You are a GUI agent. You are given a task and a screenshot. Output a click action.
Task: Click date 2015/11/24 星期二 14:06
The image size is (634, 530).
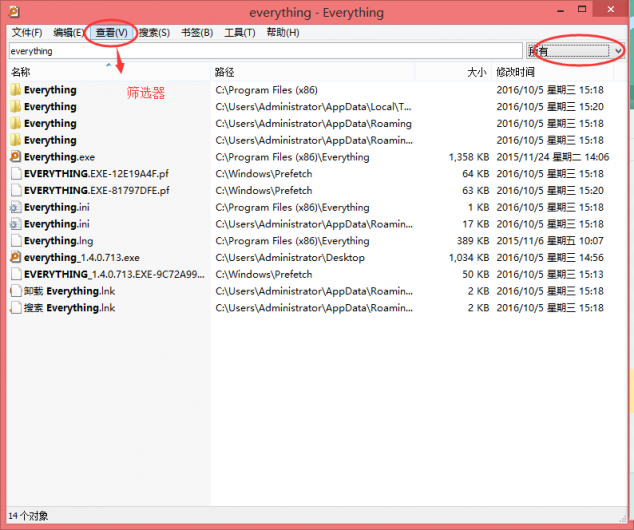point(553,157)
